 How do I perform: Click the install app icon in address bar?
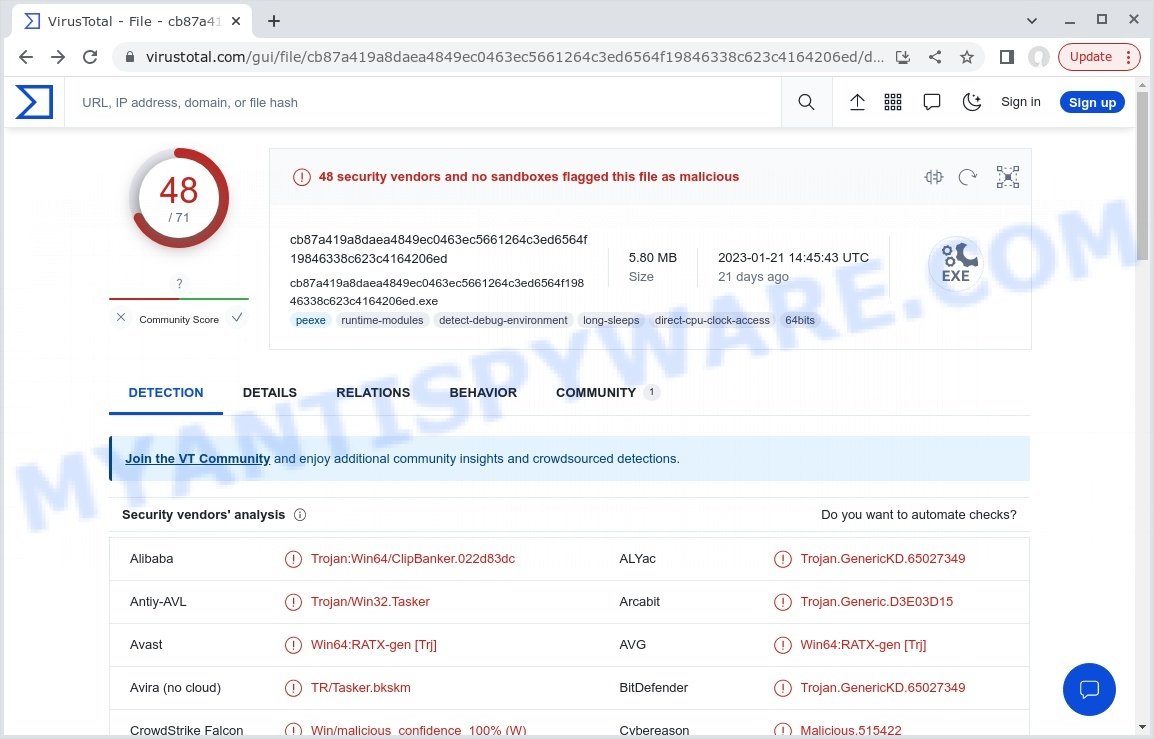[x=903, y=57]
